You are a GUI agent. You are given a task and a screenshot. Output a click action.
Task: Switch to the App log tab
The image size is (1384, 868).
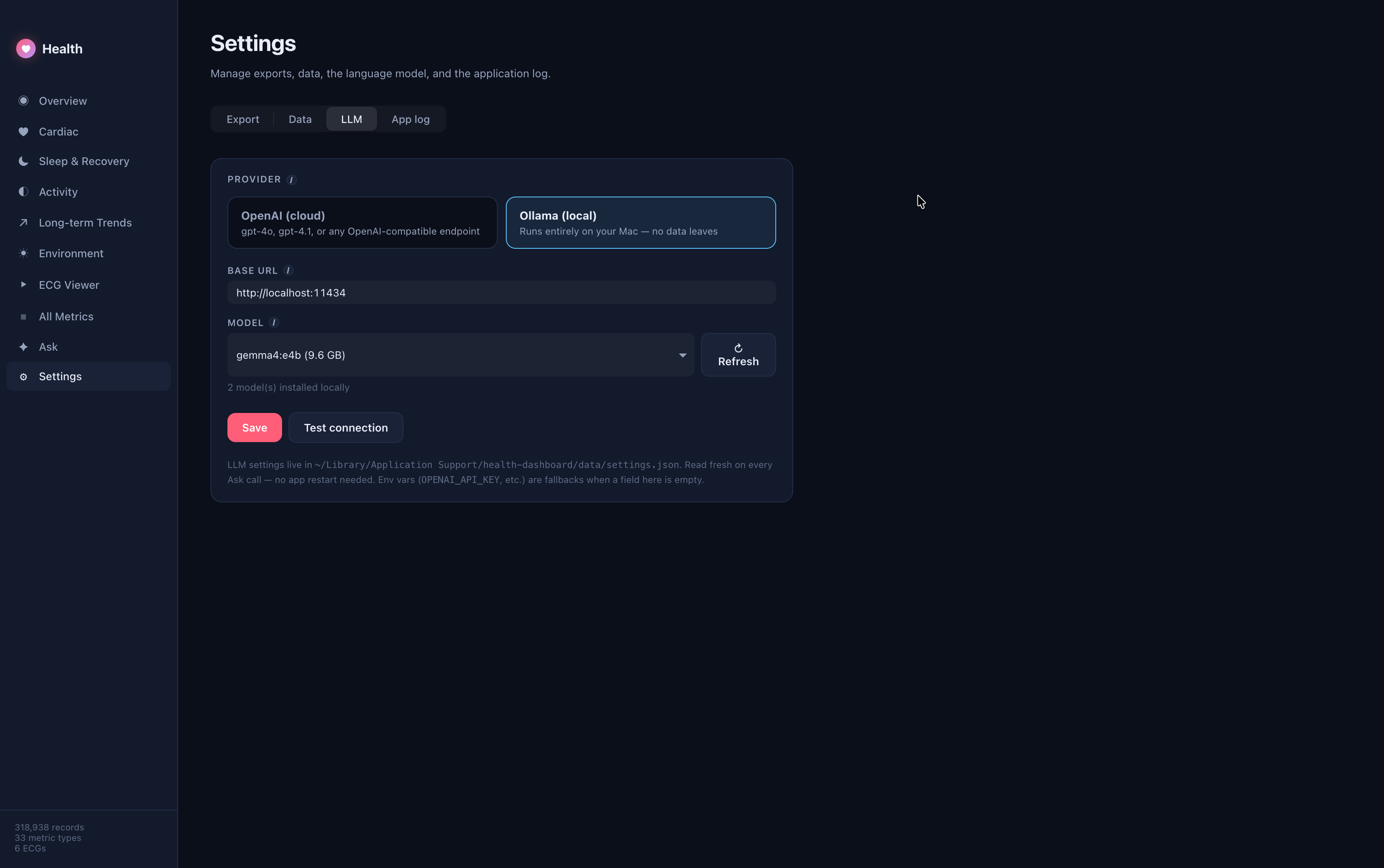coord(411,119)
